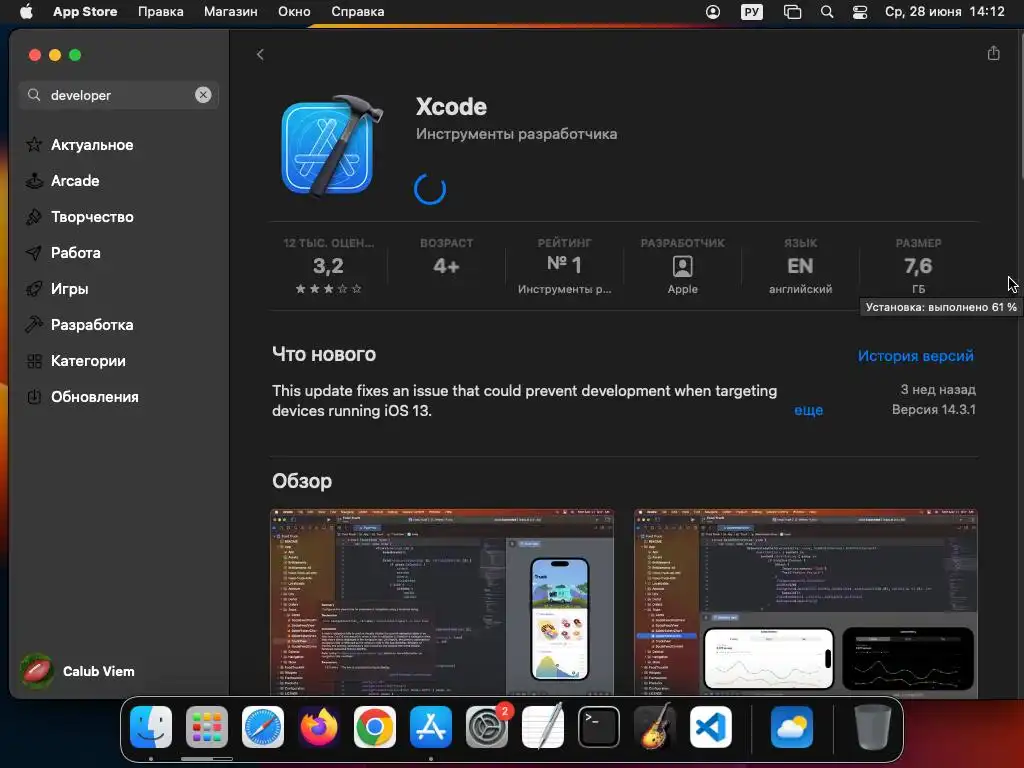Viewport: 1024px width, 768px height.
Task: Click the 7,6 ГБ size entry
Action: [x=918, y=266]
